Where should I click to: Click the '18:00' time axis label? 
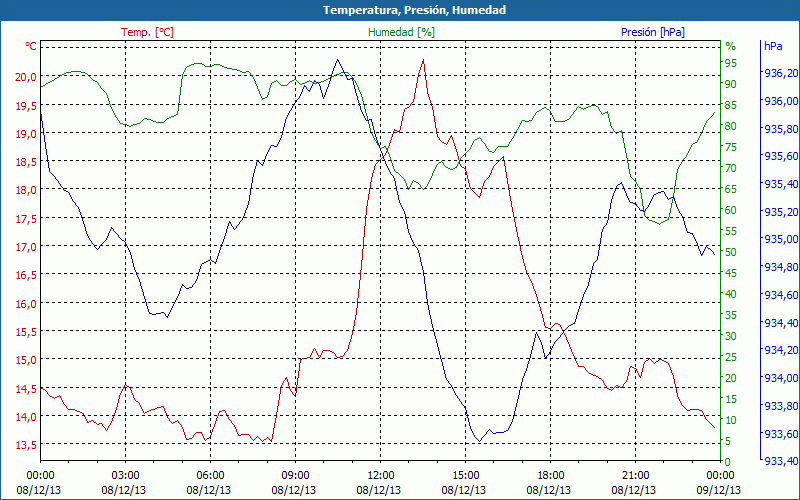(551, 476)
